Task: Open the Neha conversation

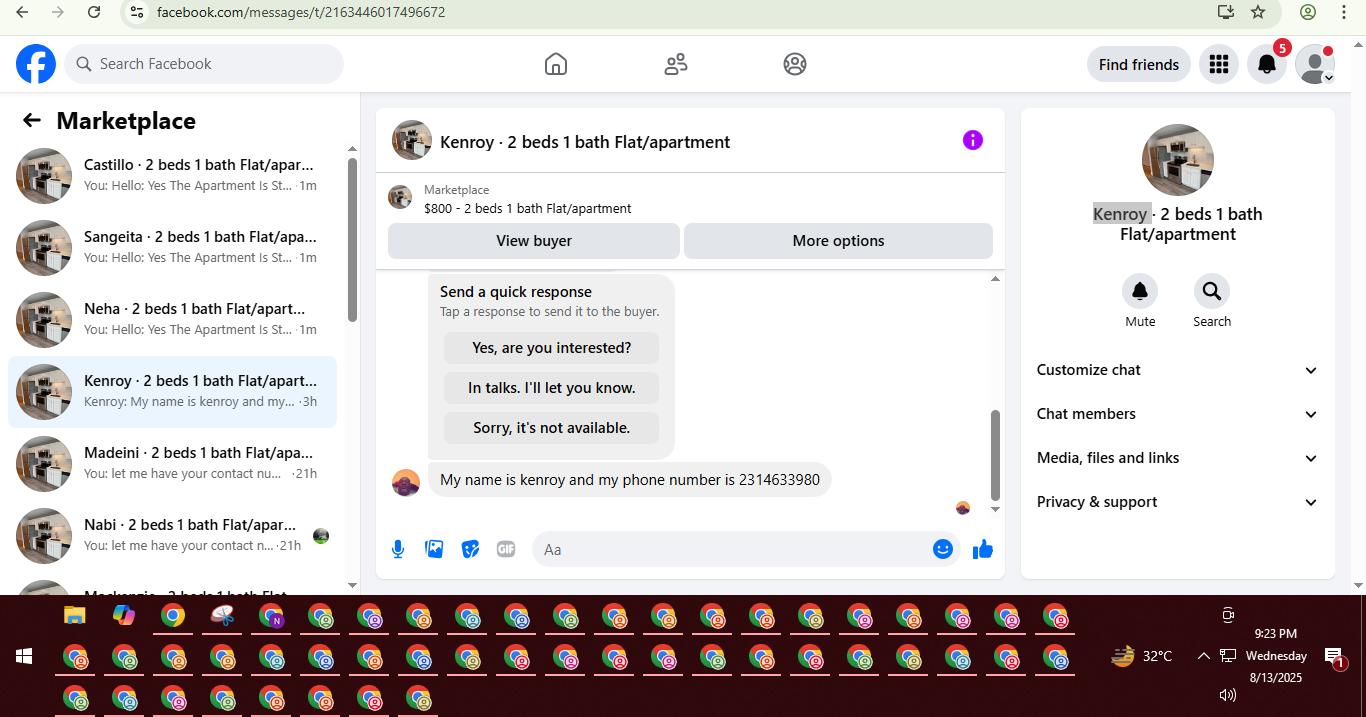Action: pyautogui.click(x=172, y=320)
